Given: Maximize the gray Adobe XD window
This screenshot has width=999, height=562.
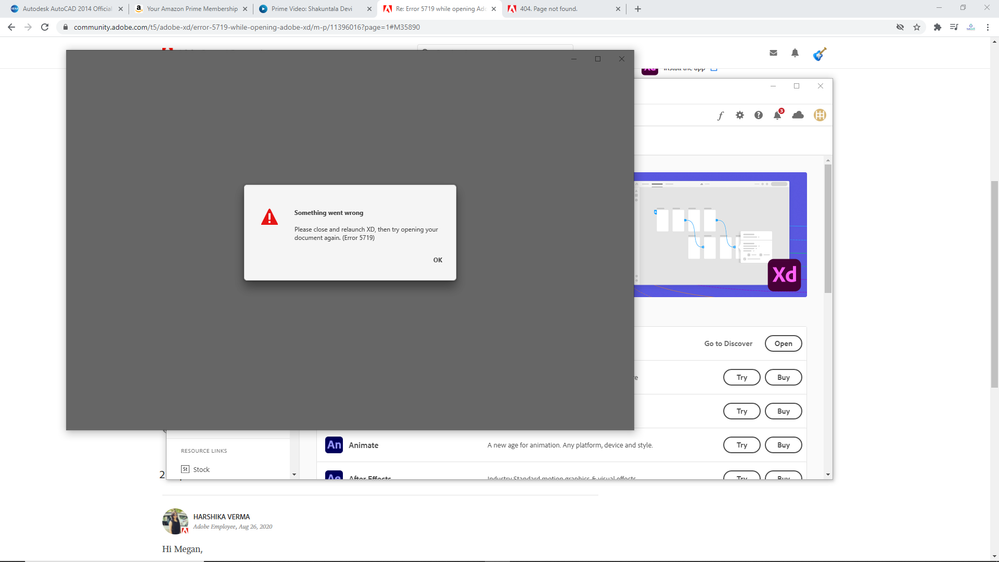Looking at the screenshot, I should (598, 59).
